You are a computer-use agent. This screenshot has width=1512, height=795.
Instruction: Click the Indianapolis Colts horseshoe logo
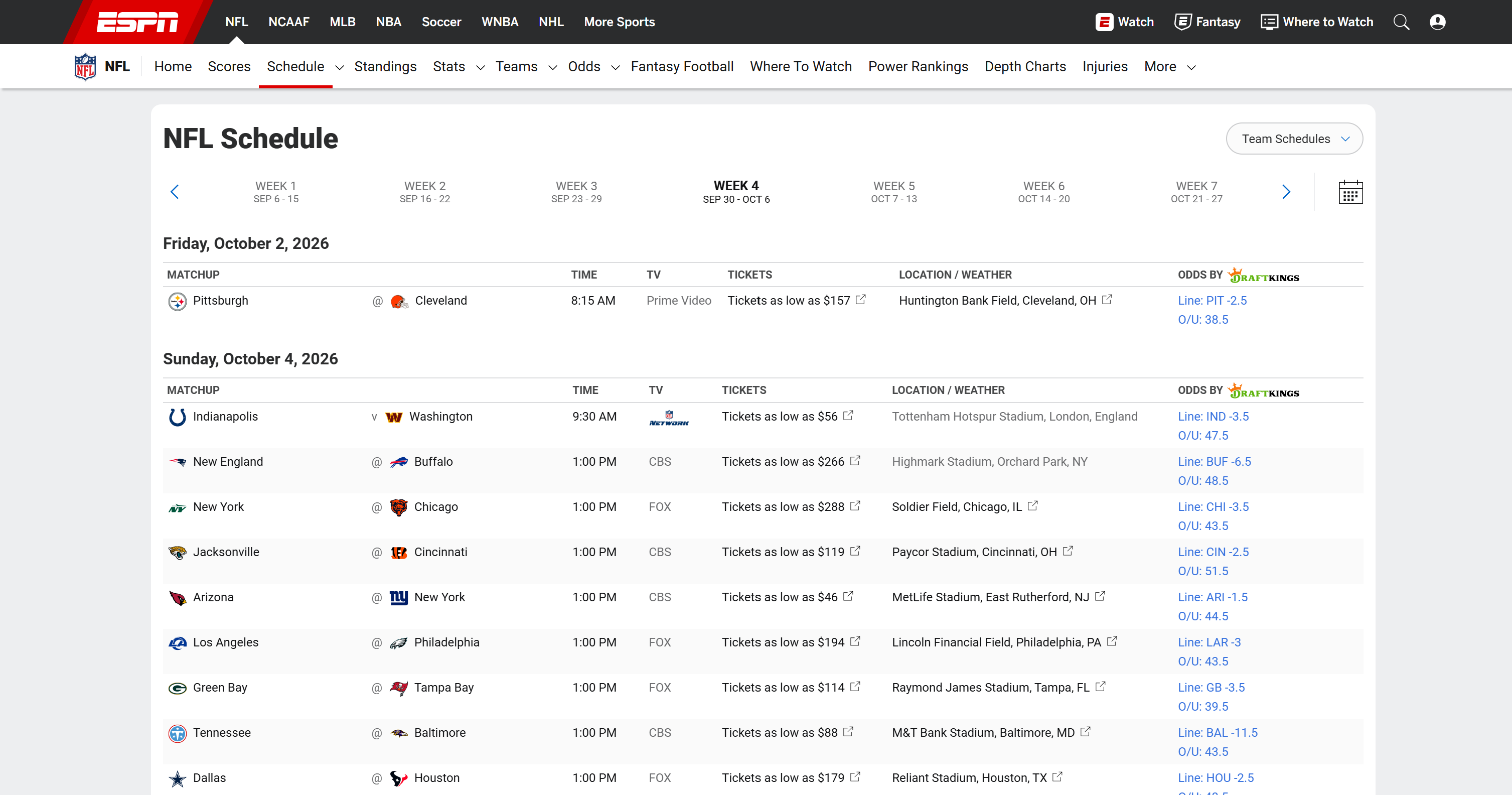[x=177, y=417]
